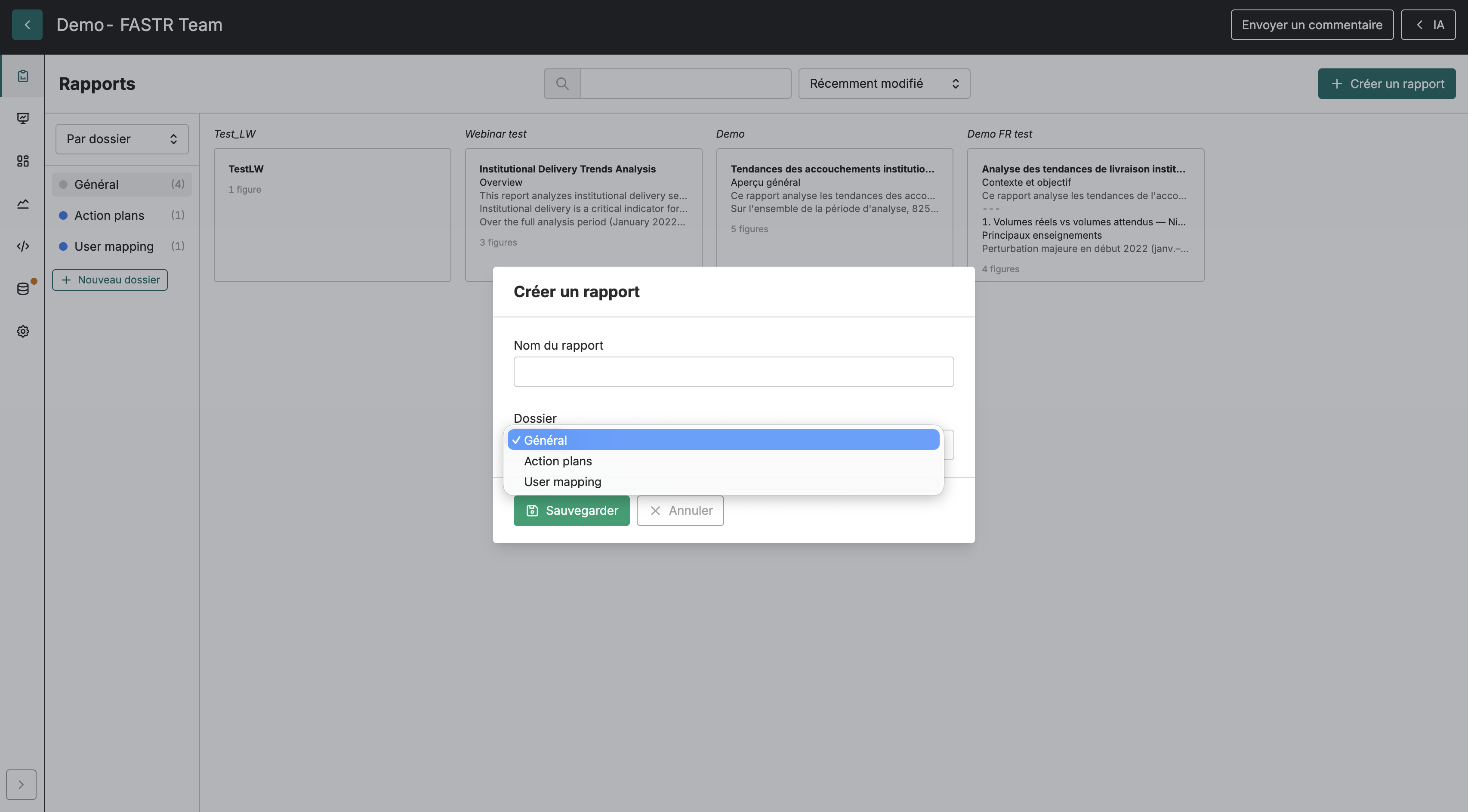This screenshot has width=1468, height=812.
Task: Open Institutional Delivery Trends Analysis report card
Action: [583, 207]
